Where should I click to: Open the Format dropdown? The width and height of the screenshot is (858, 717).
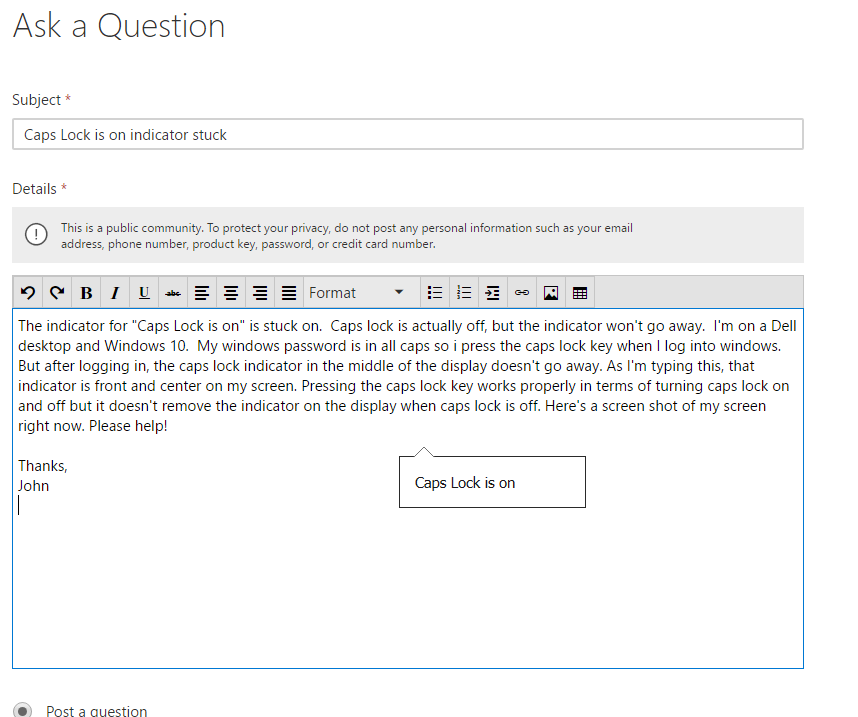(x=361, y=293)
